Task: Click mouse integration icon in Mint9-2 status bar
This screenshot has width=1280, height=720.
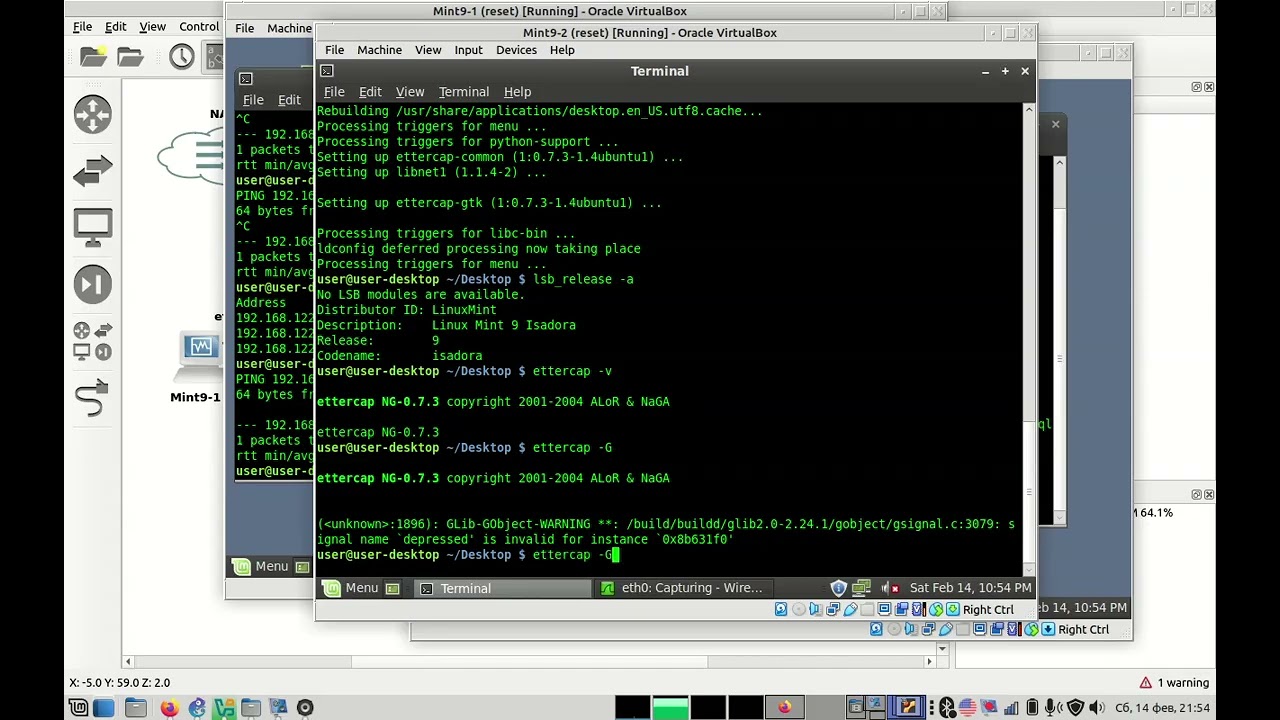Action: point(936,609)
